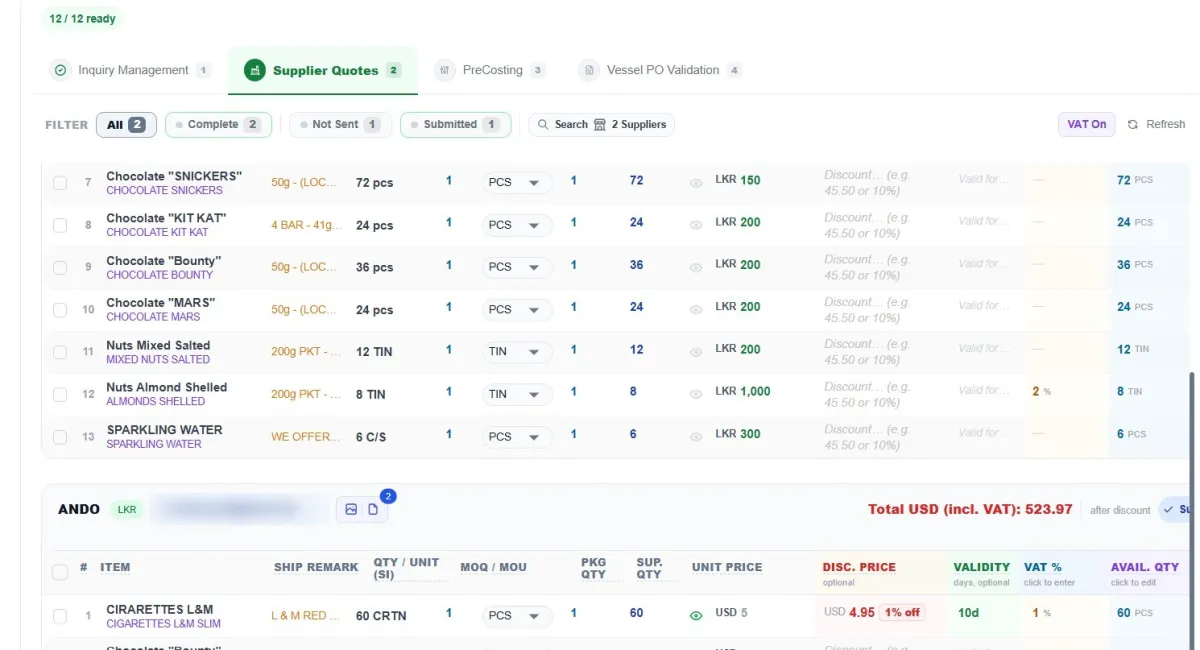Tick the SPARKLING WATER row checkbox

[x=60, y=437]
